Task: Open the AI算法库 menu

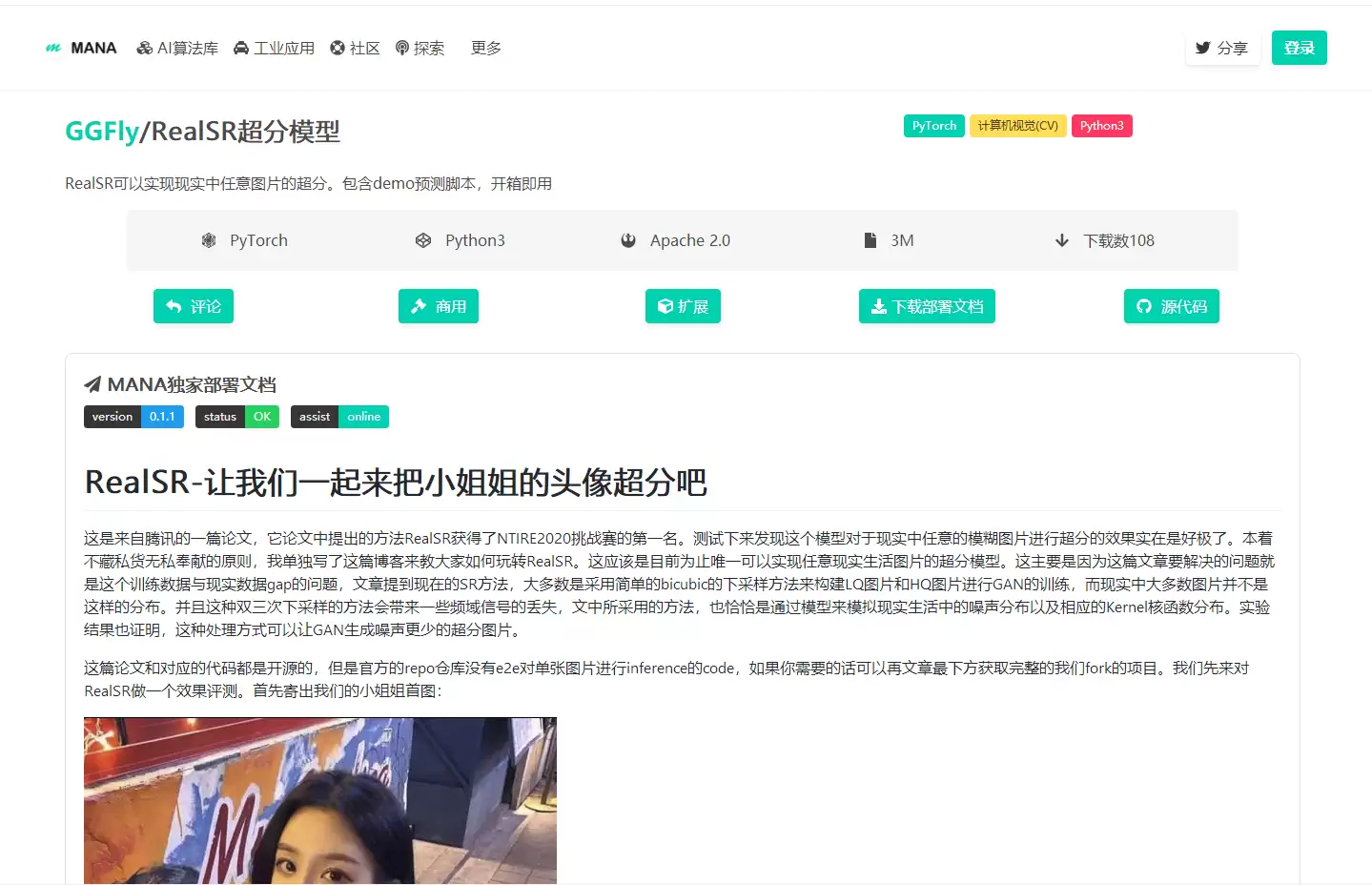Action: 177,48
